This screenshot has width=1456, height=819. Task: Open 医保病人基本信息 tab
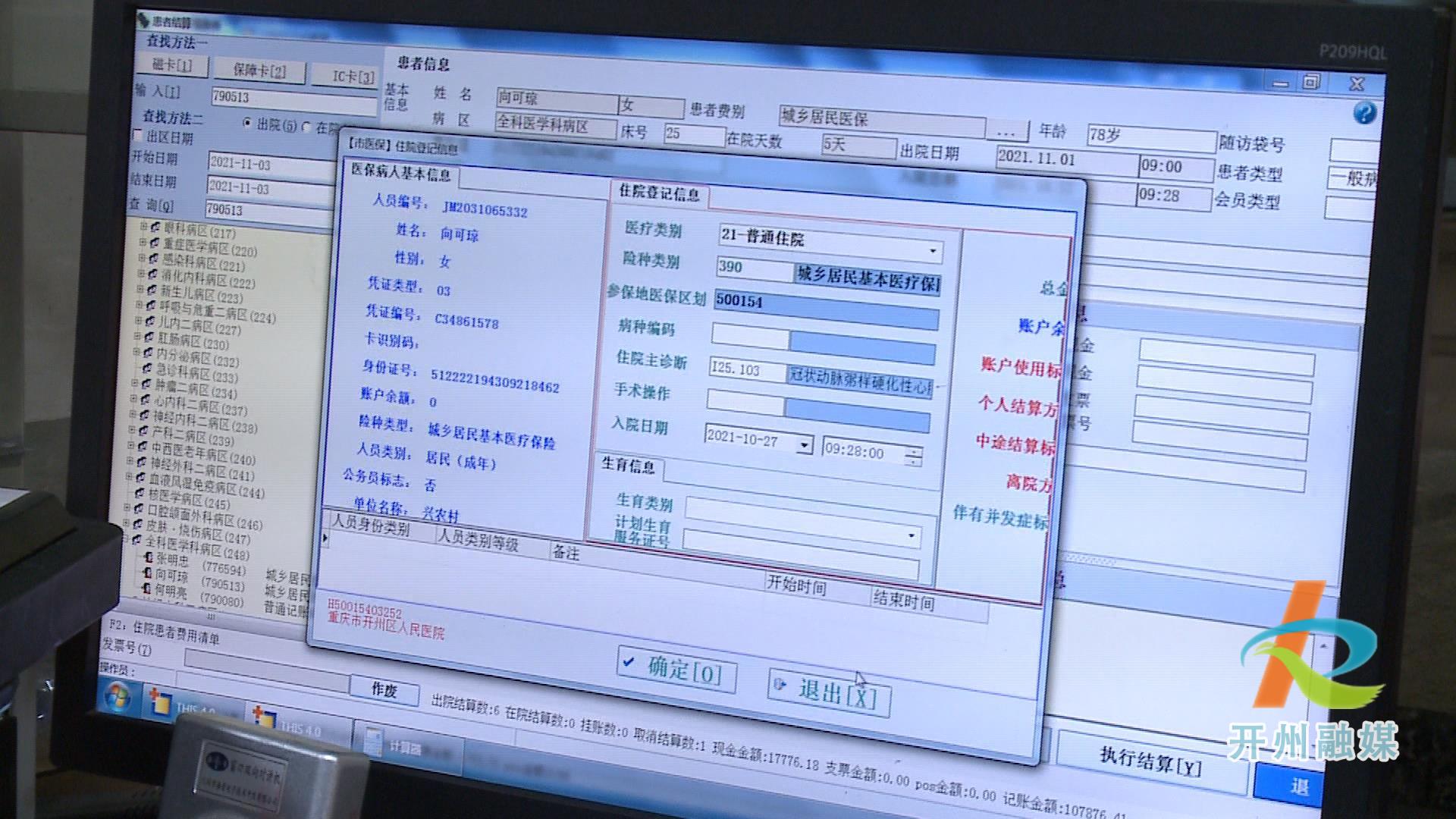404,175
